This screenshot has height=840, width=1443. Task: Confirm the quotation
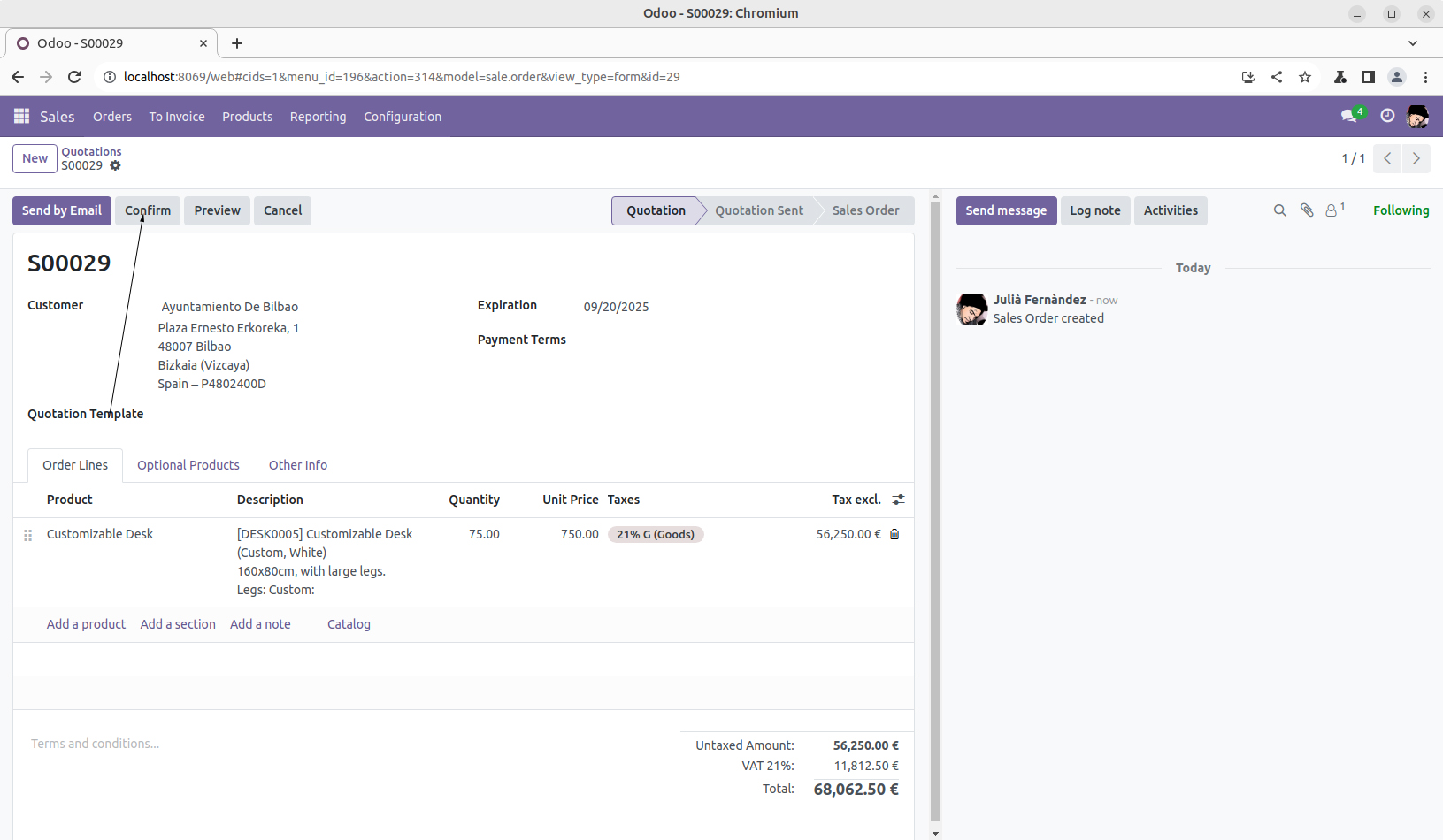(x=148, y=210)
